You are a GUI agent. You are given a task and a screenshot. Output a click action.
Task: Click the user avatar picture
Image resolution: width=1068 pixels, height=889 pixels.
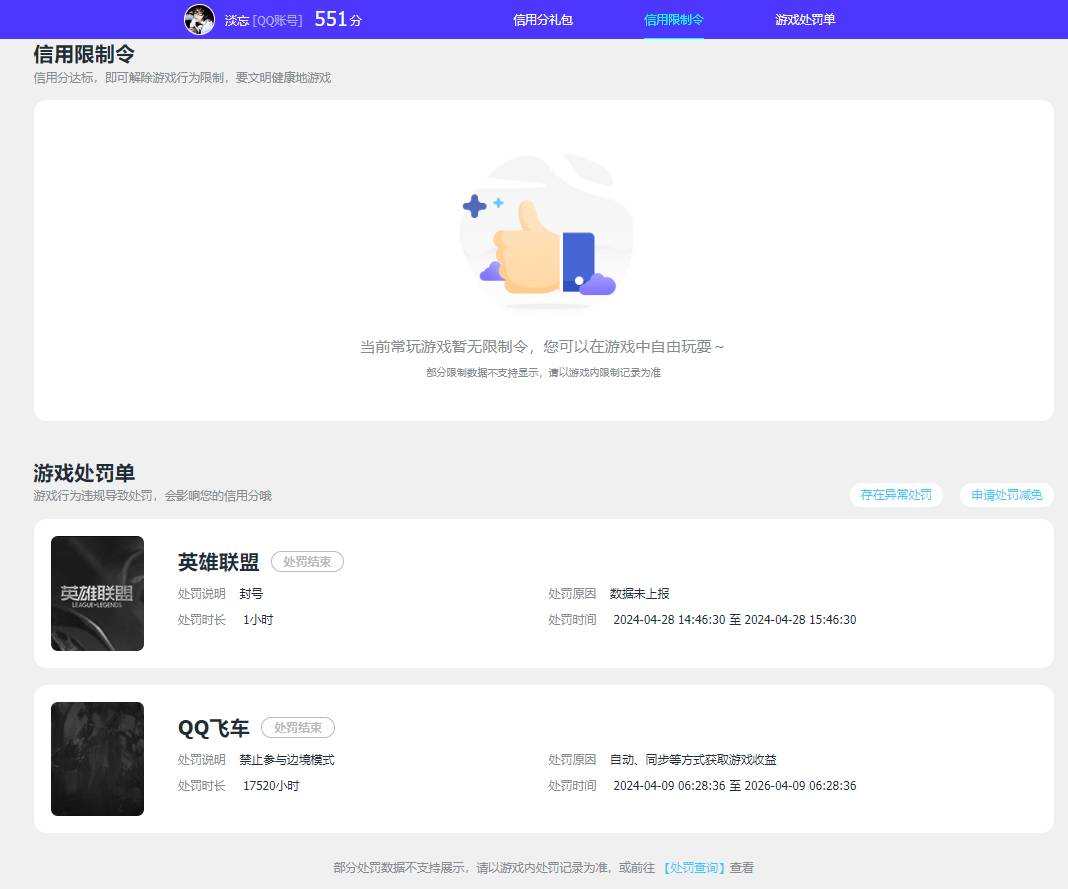[x=199, y=19]
